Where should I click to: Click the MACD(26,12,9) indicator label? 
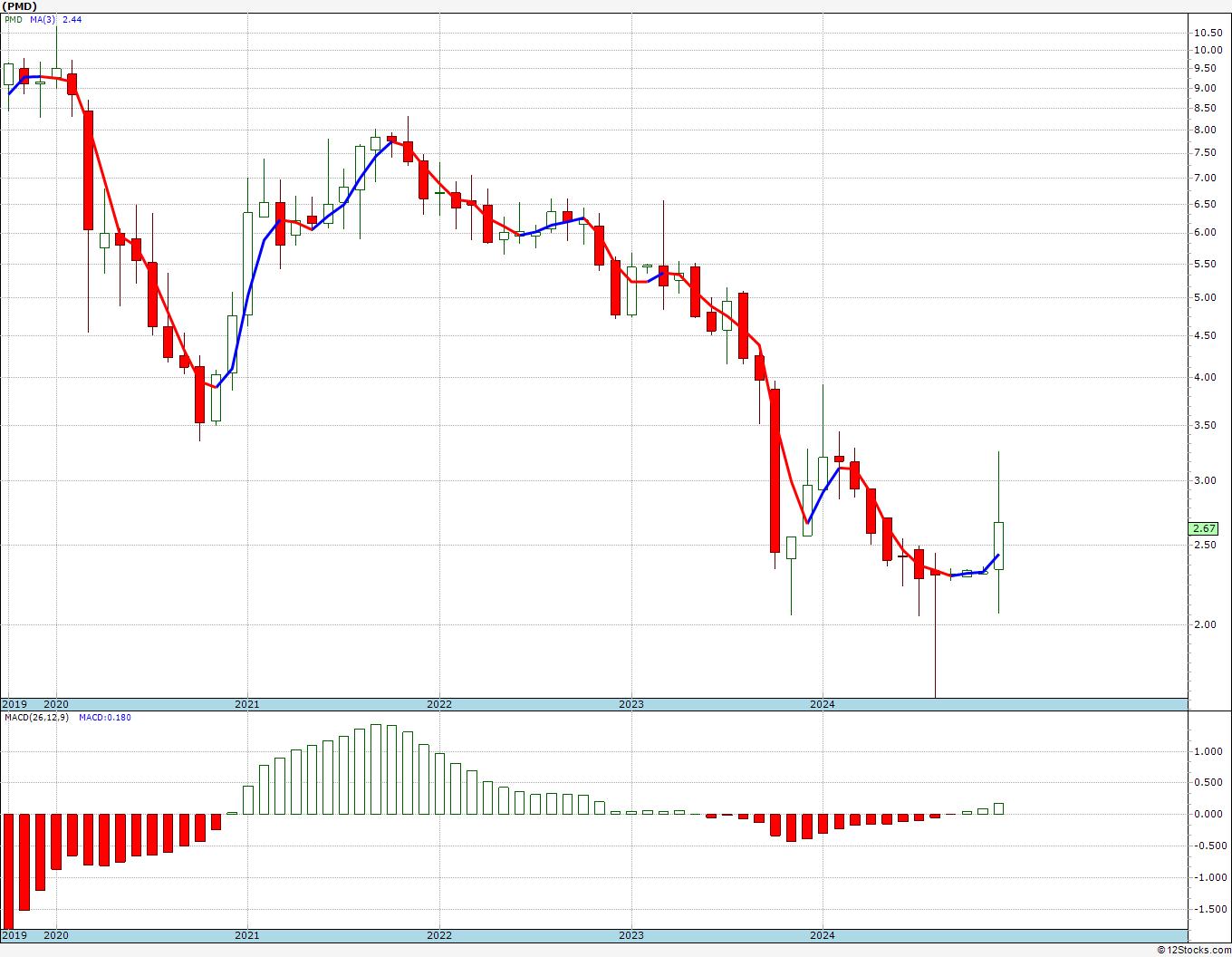tap(37, 718)
